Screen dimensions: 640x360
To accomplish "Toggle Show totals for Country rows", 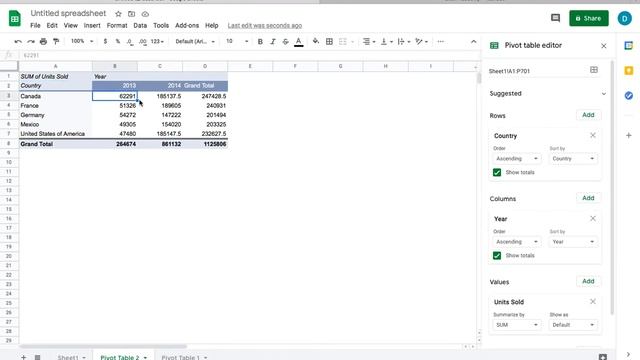I will [x=497, y=172].
